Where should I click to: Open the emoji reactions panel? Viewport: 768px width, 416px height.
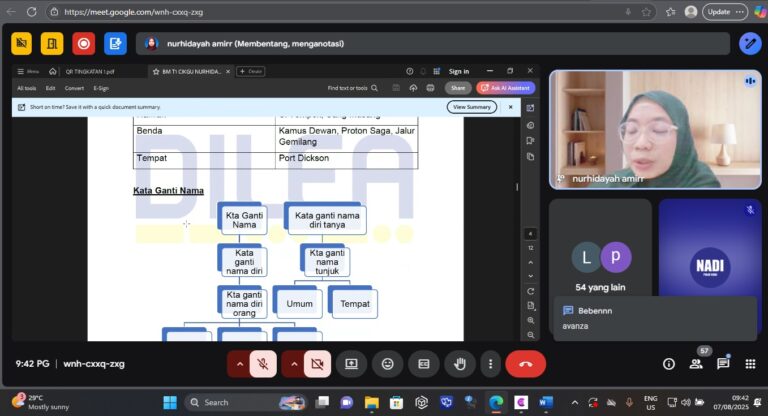tap(386, 364)
